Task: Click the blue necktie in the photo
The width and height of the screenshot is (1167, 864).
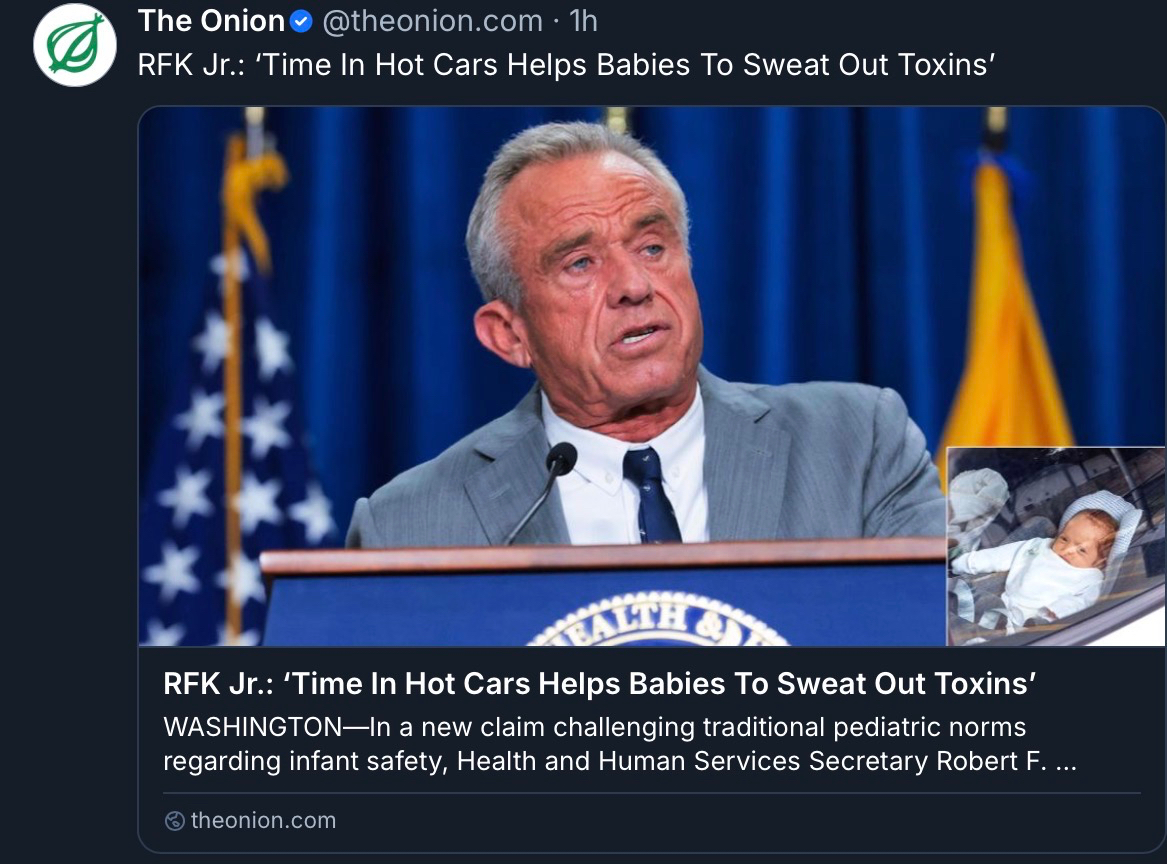Action: click(x=650, y=495)
